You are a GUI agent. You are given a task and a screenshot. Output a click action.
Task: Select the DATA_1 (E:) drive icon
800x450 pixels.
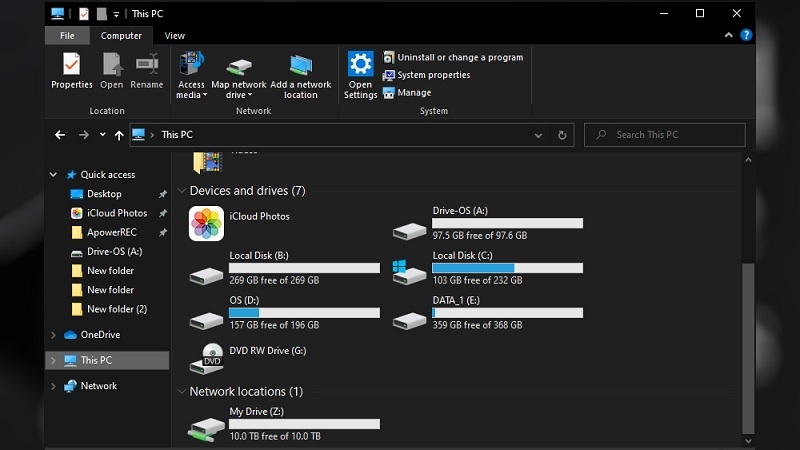pos(409,320)
